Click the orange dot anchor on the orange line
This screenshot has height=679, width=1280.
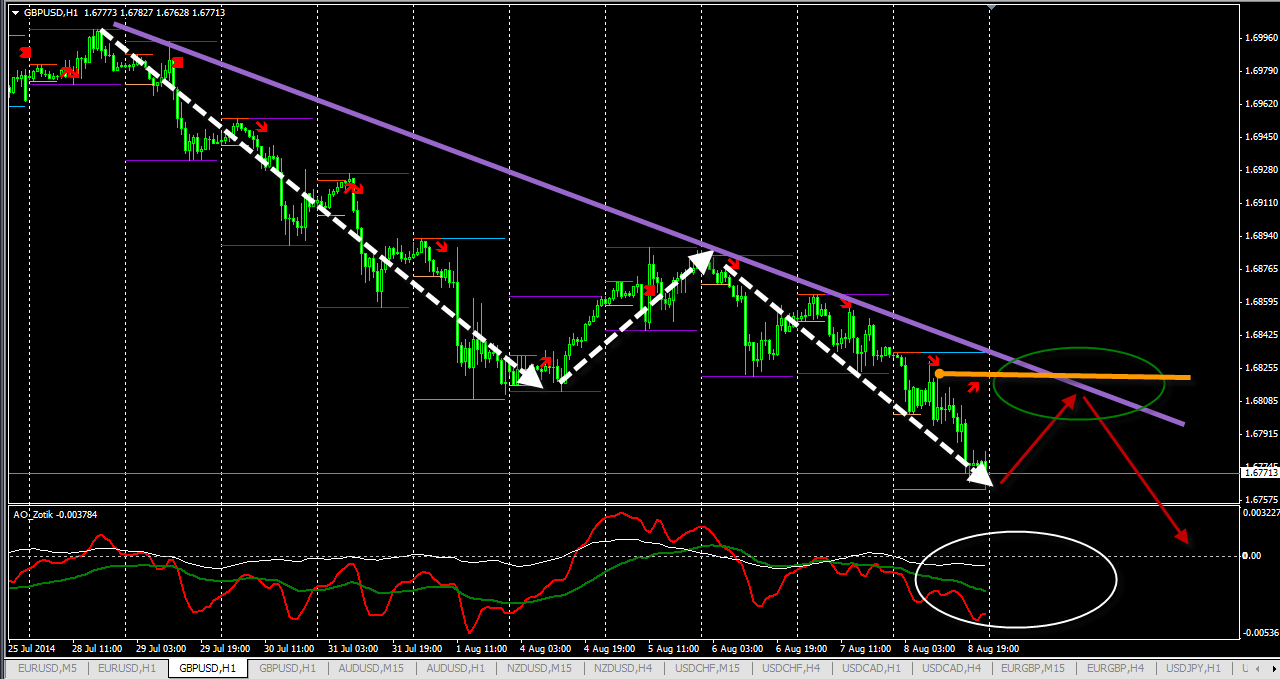point(939,373)
